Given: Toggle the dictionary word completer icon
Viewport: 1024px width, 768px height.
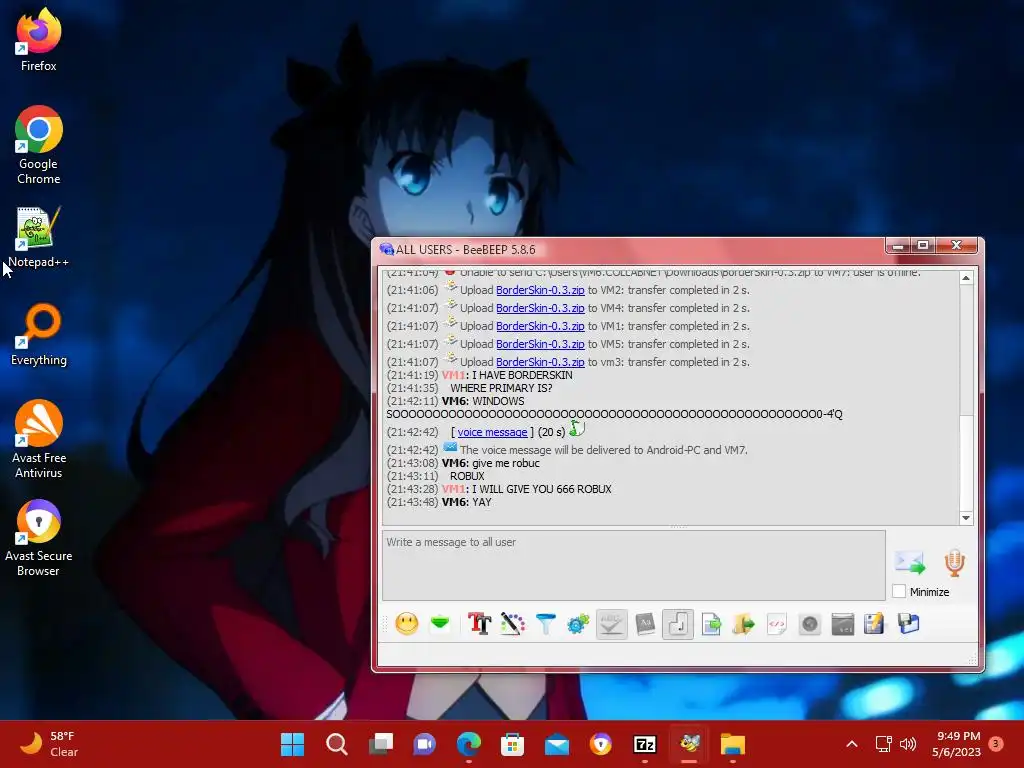Looking at the screenshot, I should pyautogui.click(x=645, y=624).
